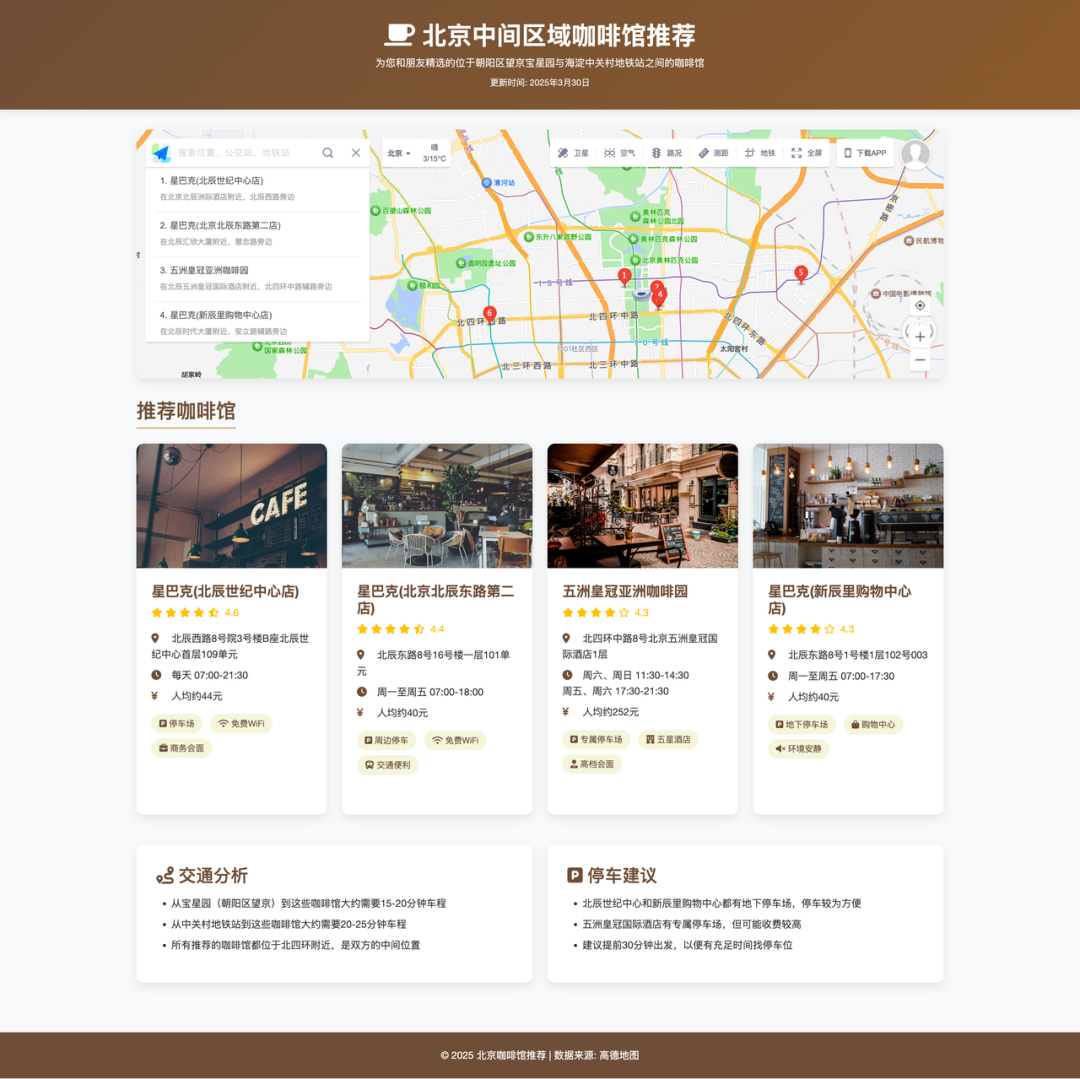Click the title 星巴克(北辰世纪中心店) on card
The height and width of the screenshot is (1079, 1080).
225,591
